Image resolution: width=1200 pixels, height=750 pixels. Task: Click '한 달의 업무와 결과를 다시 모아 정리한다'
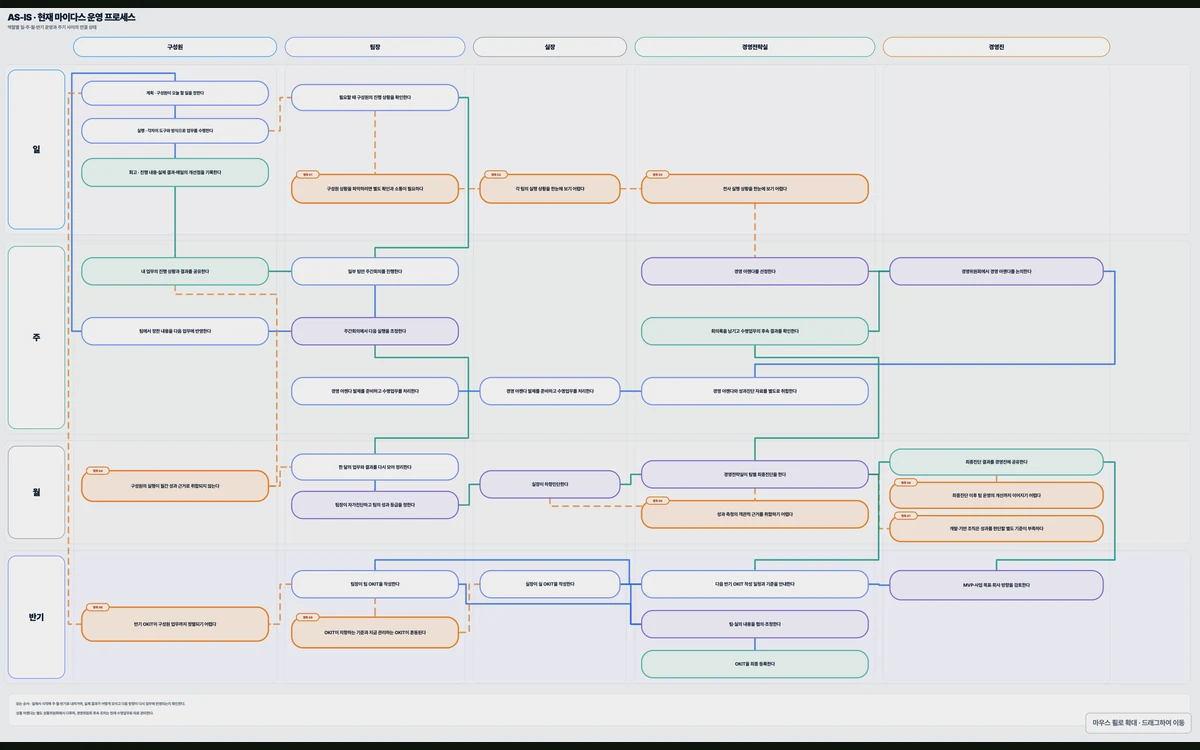point(375,467)
